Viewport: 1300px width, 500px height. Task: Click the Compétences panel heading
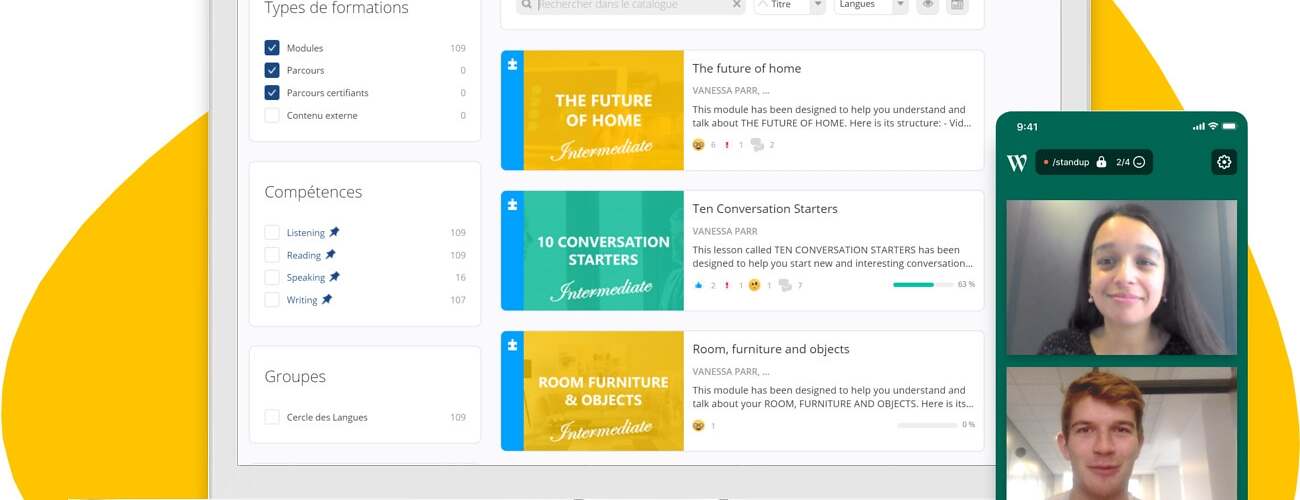coord(313,192)
